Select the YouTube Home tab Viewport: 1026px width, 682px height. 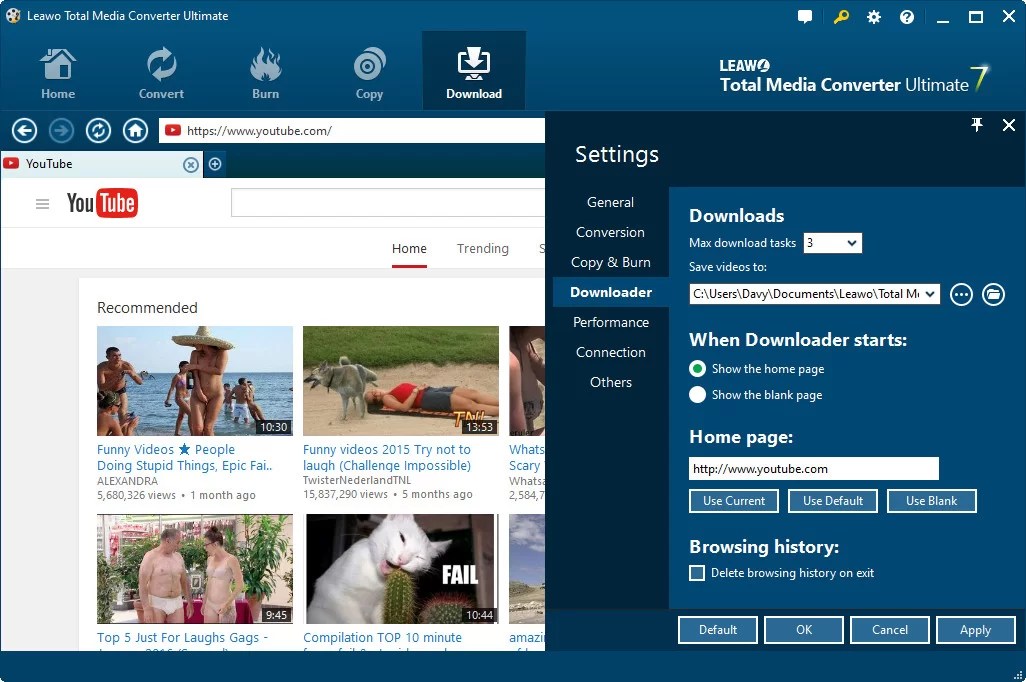click(x=409, y=249)
